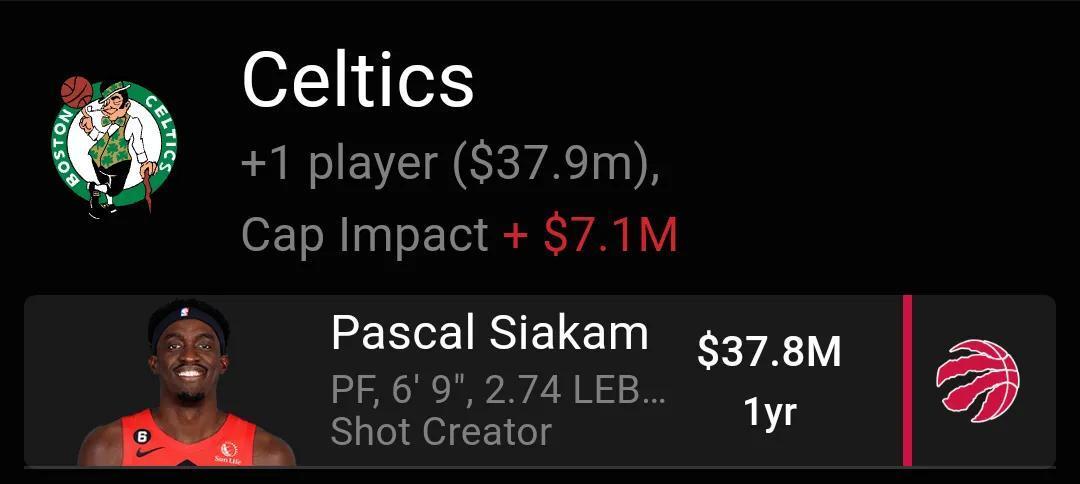
Task: Click the Cap Impact label
Action: (x=364, y=235)
